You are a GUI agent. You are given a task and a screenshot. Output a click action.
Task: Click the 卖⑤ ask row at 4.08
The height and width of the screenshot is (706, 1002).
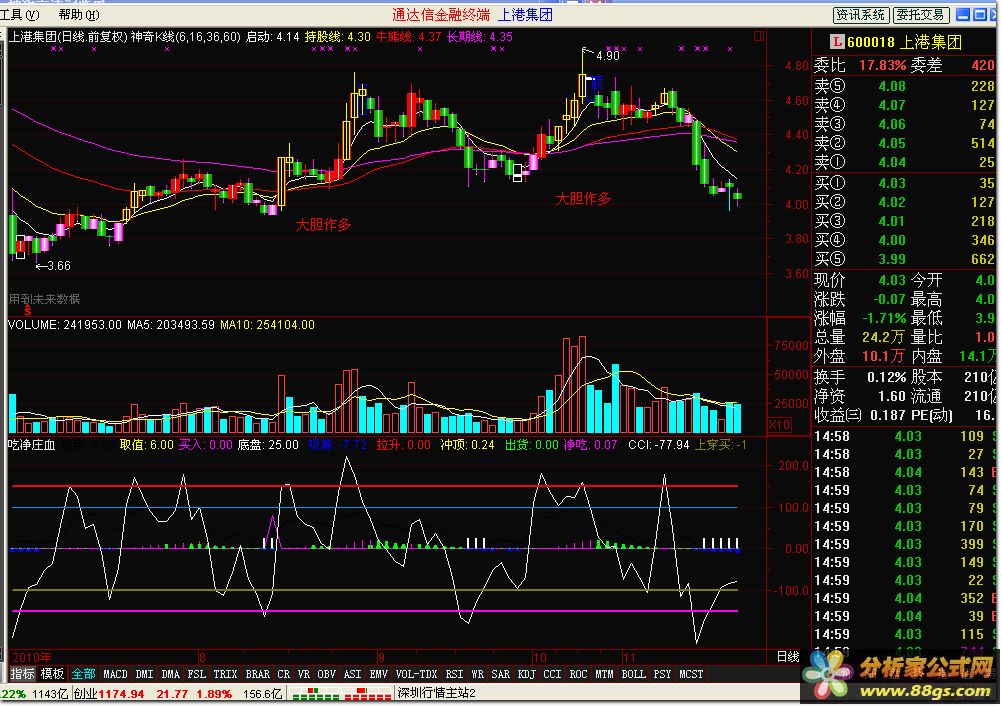point(904,86)
